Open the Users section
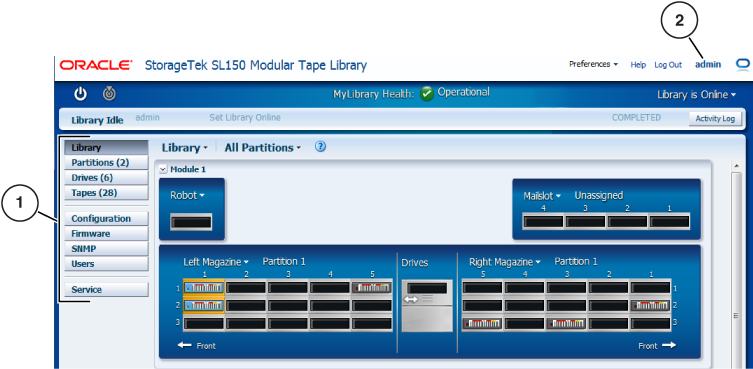 [106, 264]
